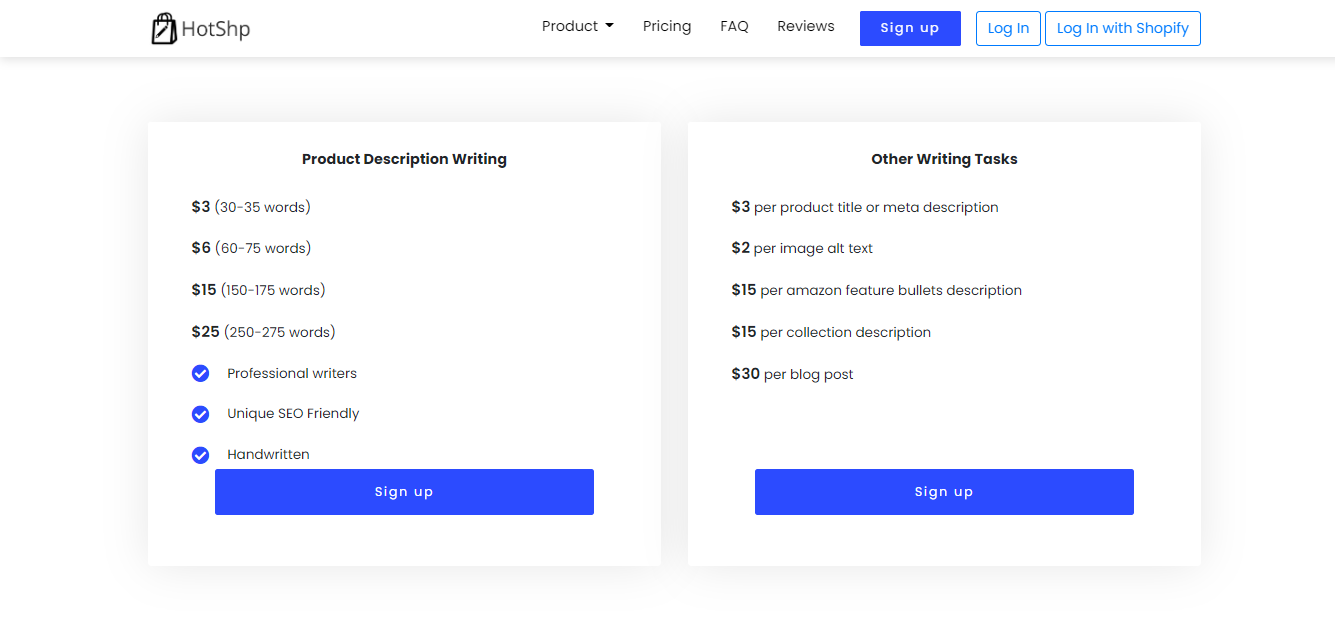This screenshot has width=1335, height=625.
Task: Click the checkmark icon beside Unique SEO Friendly
Action: (200, 414)
